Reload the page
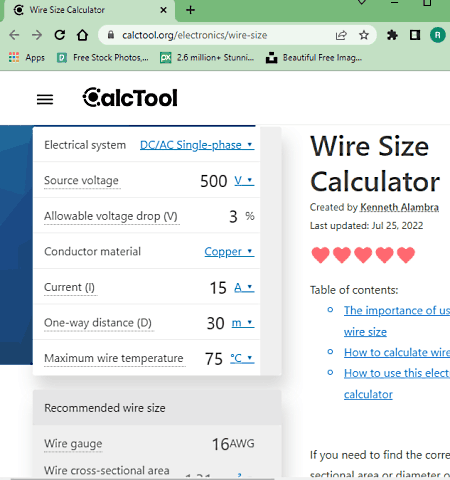This screenshot has width=450, height=480. [60, 35]
